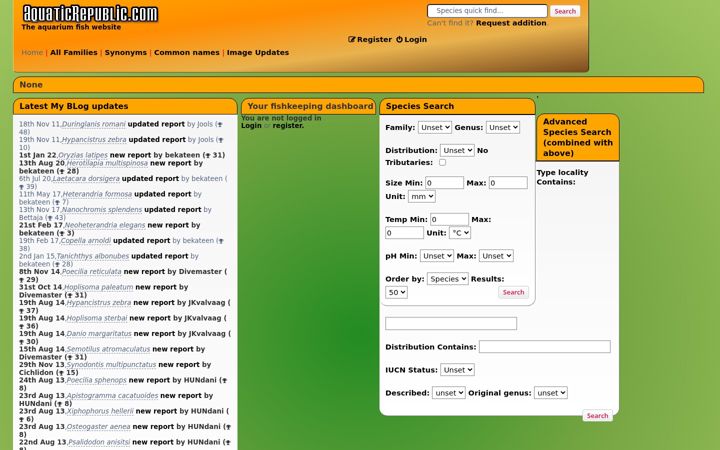The height and width of the screenshot is (450, 720).
Task: Open Tanichthys albonubes species link
Action: tap(93, 257)
